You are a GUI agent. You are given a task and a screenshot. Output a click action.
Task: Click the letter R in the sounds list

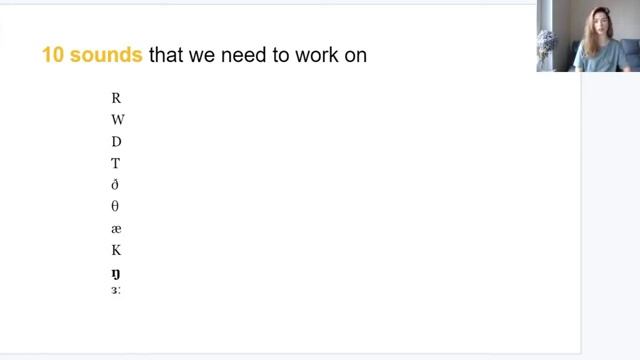116,98
